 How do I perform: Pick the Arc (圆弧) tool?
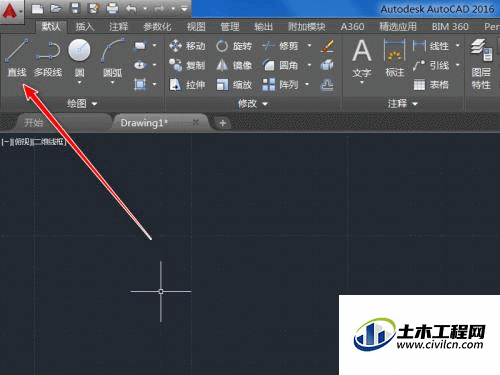[113, 60]
